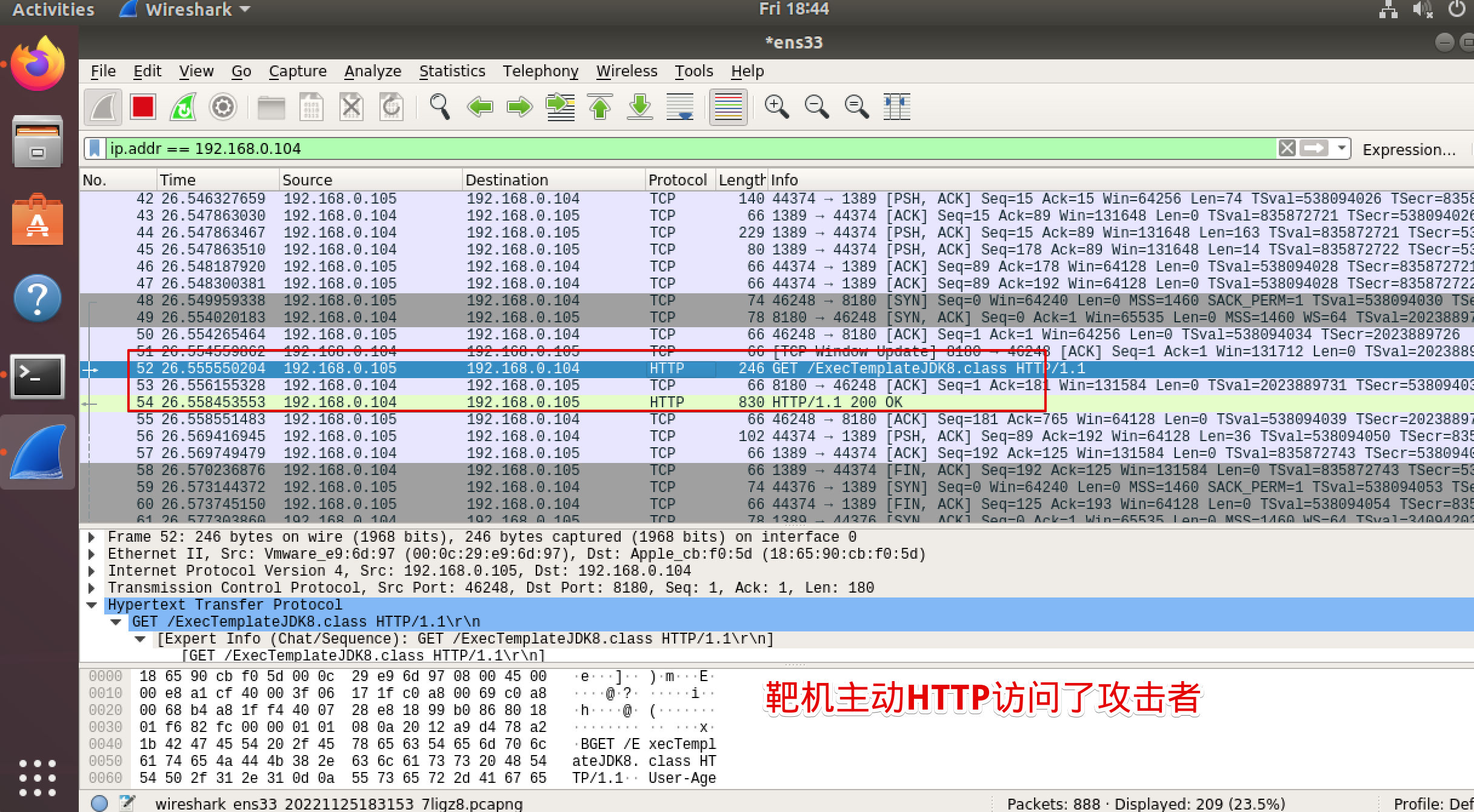
Task: Find a packet with the magnifier tool
Action: 439,107
